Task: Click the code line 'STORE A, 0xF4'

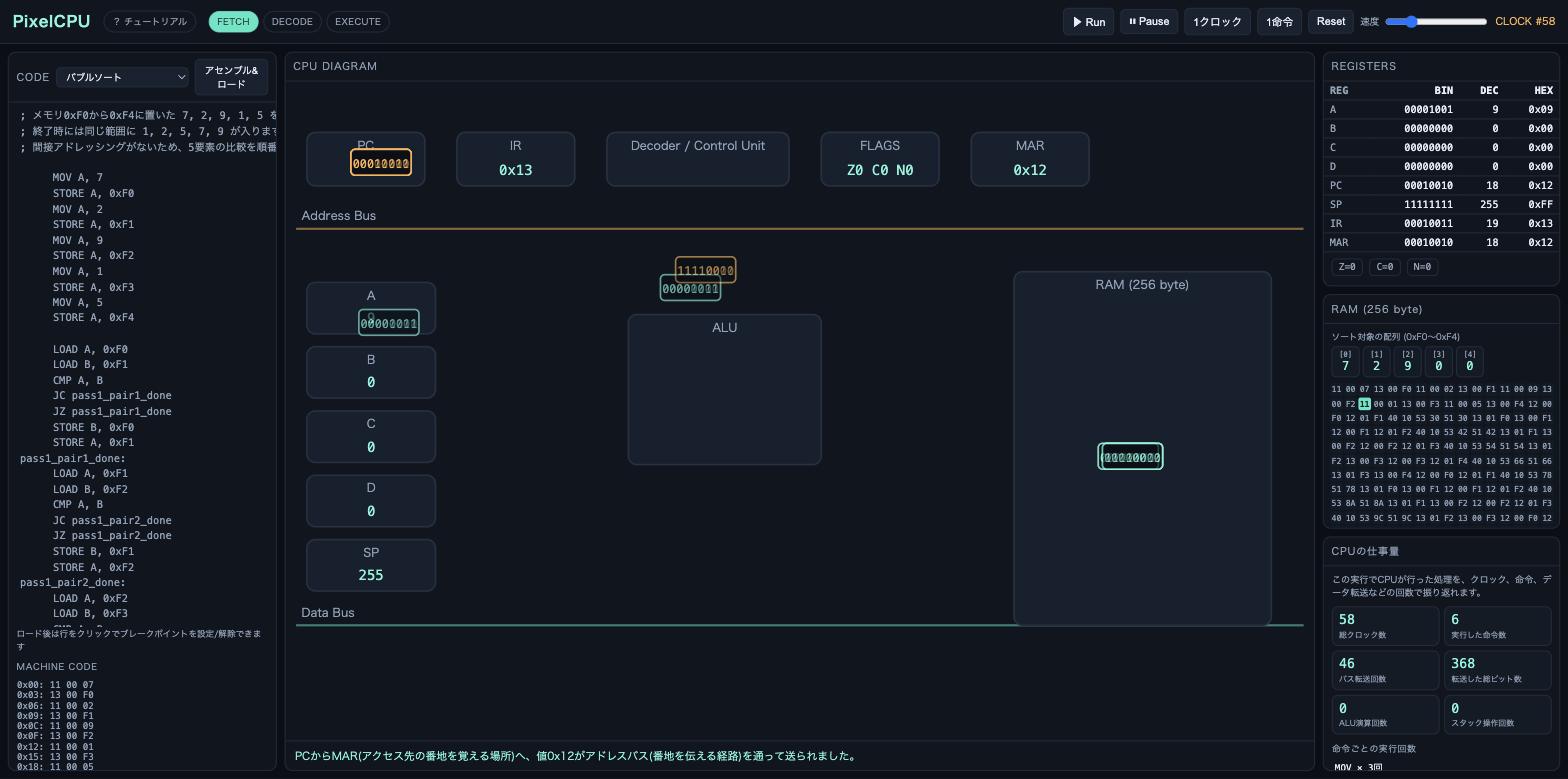Action: pos(93,318)
